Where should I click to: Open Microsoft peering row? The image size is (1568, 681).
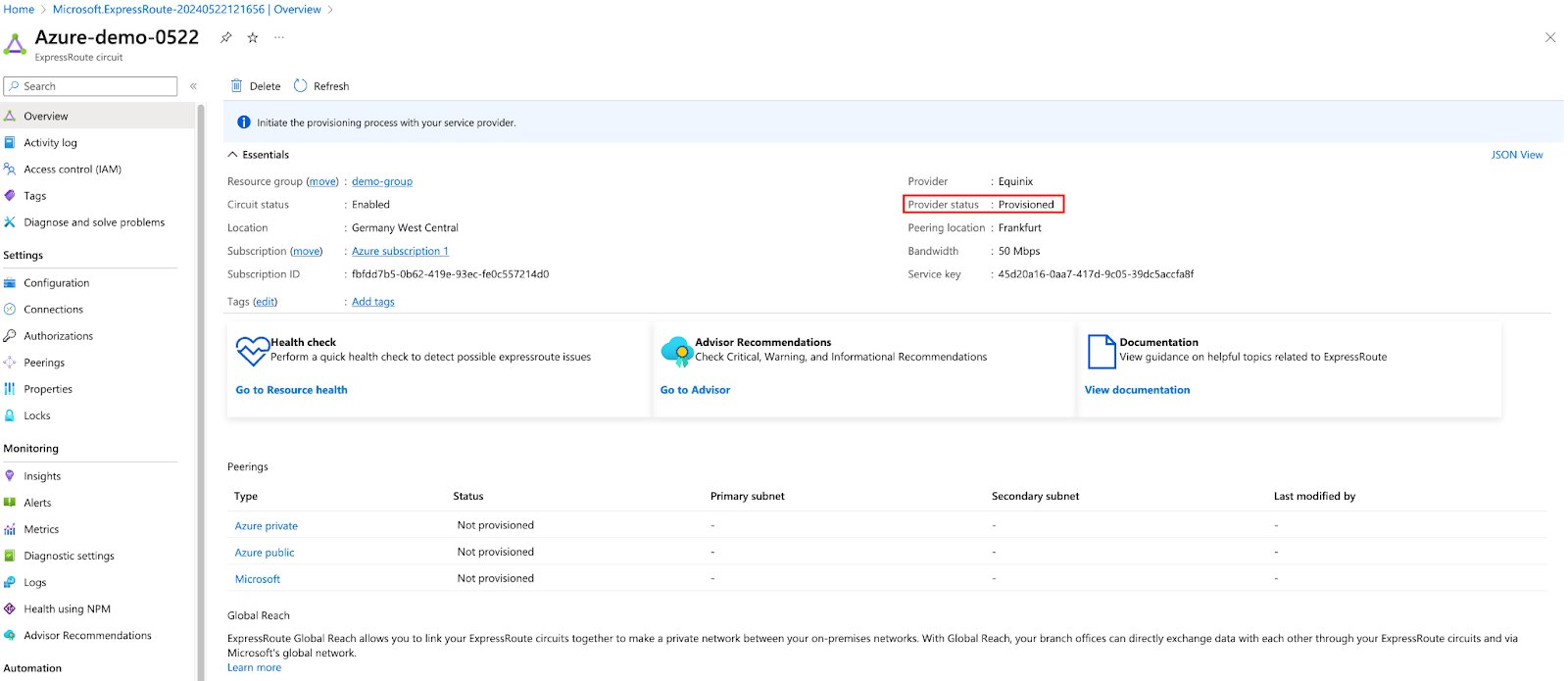(x=258, y=579)
